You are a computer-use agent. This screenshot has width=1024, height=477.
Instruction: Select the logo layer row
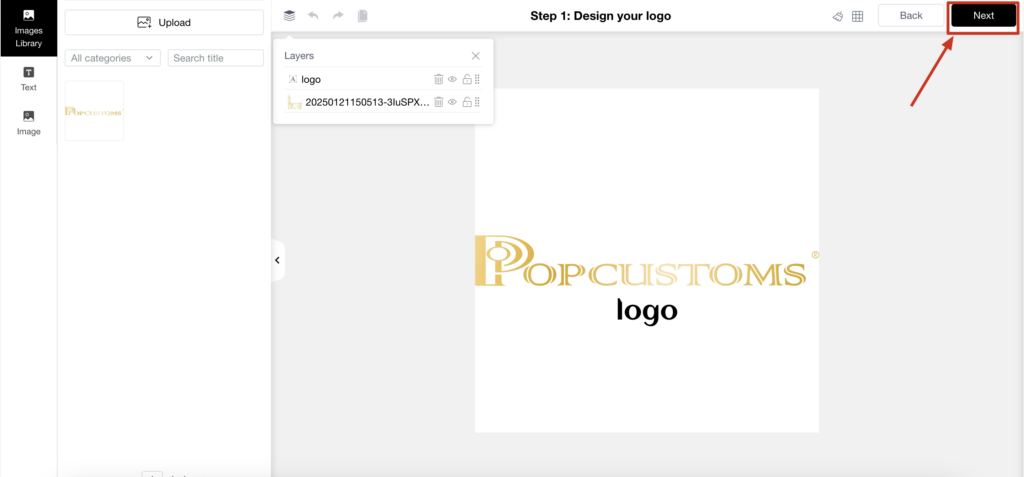(384, 79)
